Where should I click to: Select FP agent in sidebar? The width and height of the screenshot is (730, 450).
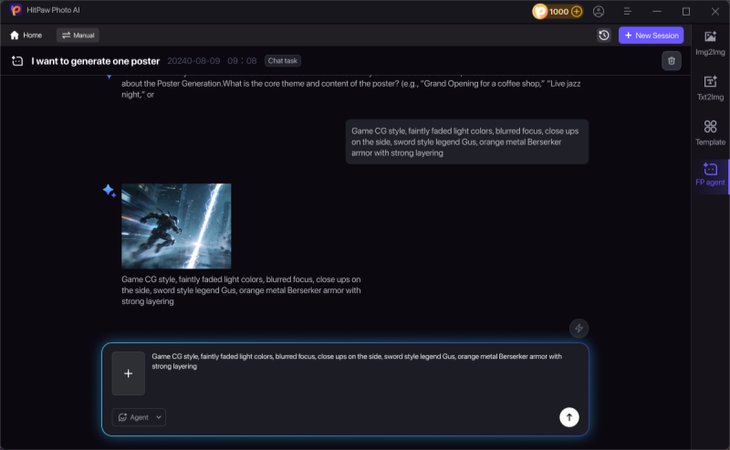710,175
